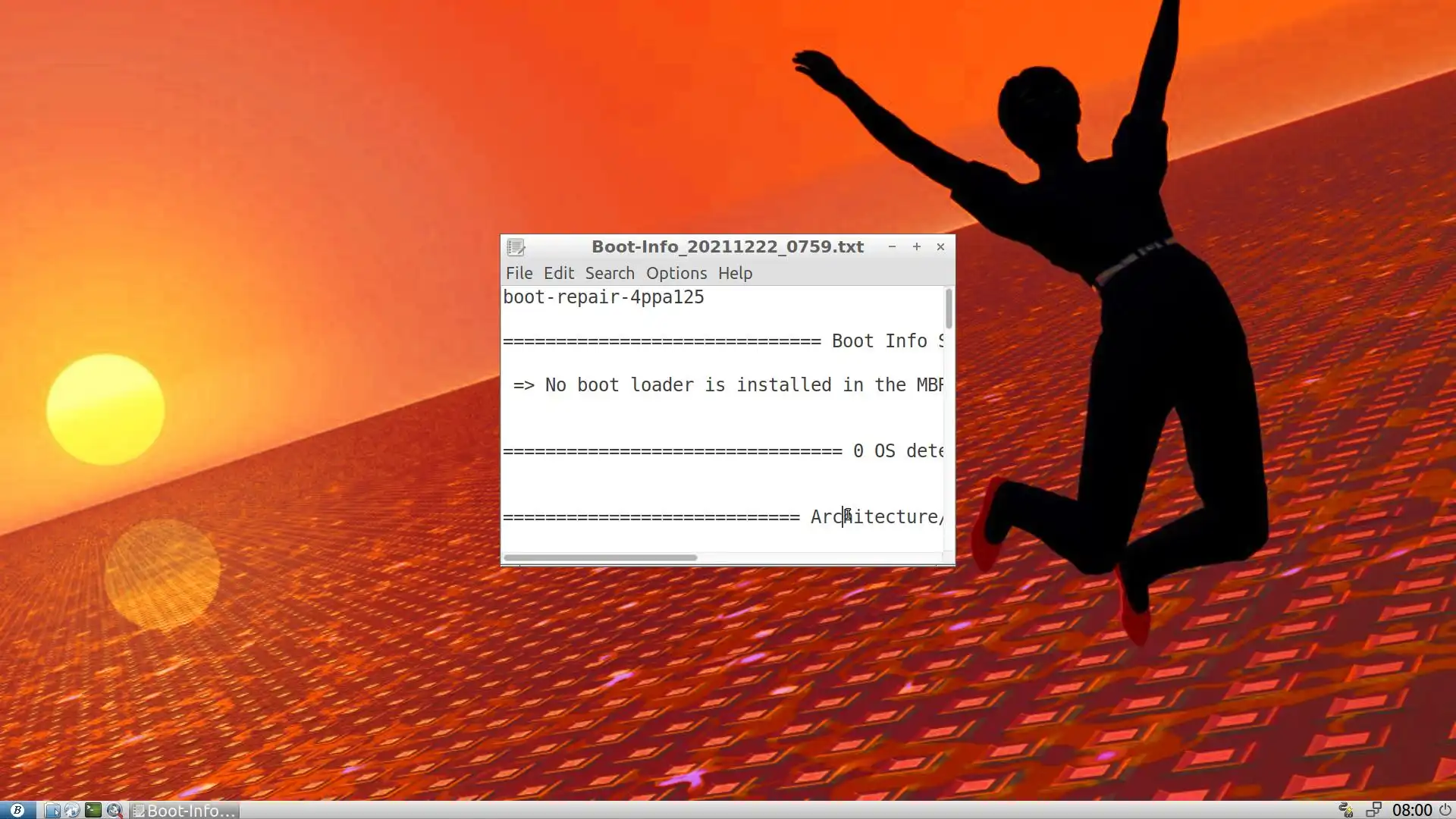Launch the file manager from the taskbar
1456x819 pixels.
pos(52,810)
